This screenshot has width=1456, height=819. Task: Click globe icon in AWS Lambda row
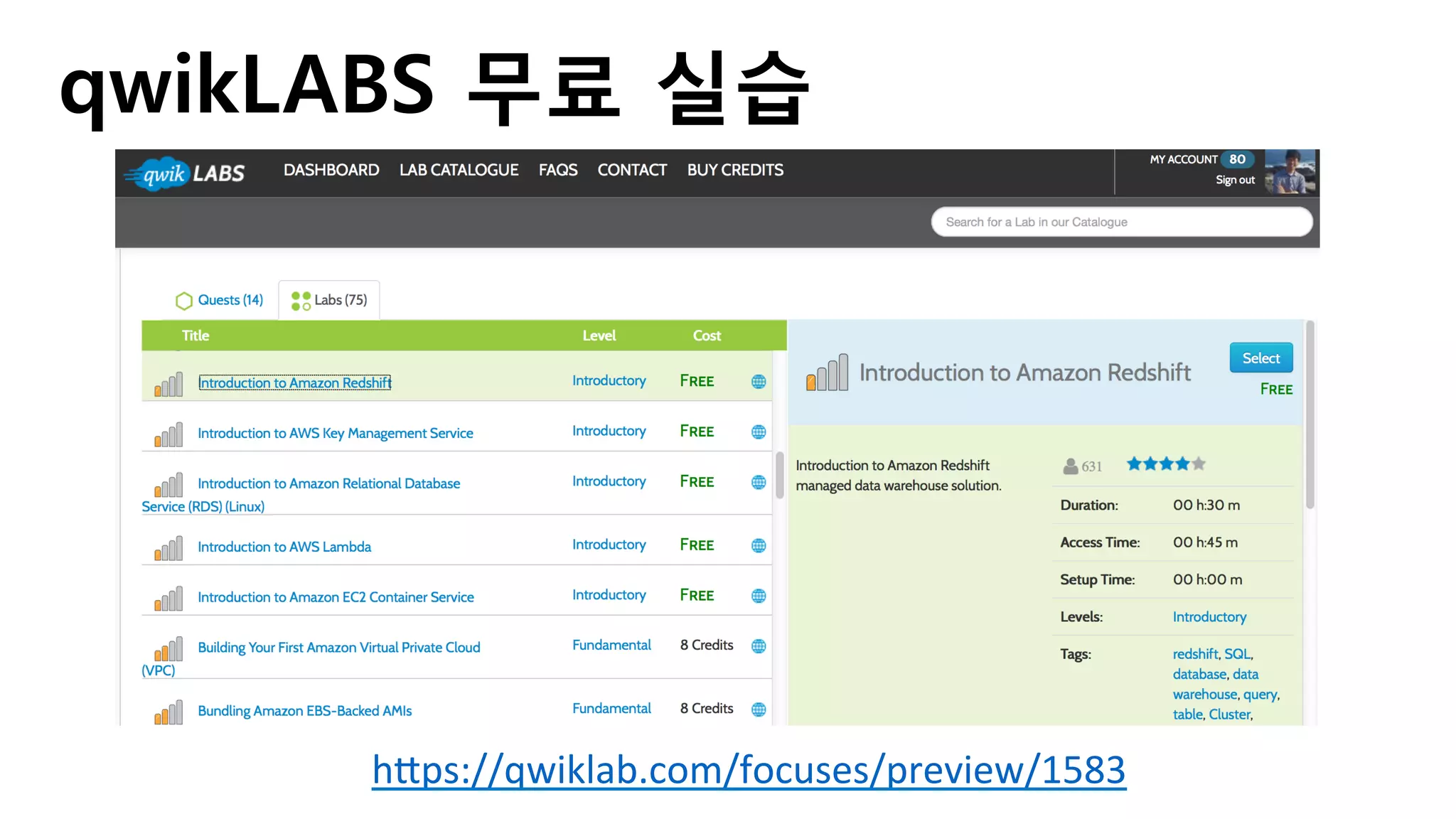pyautogui.click(x=759, y=546)
